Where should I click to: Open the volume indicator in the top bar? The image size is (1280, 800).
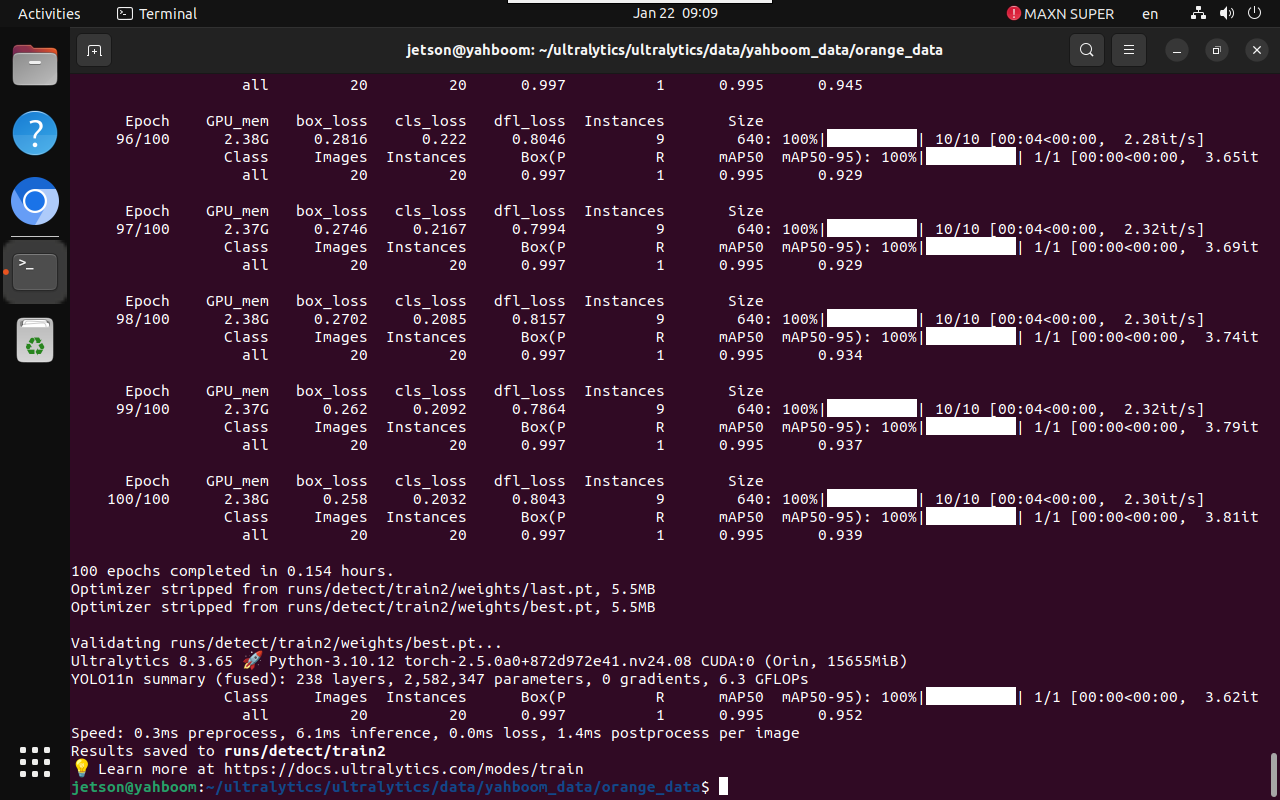1225,14
